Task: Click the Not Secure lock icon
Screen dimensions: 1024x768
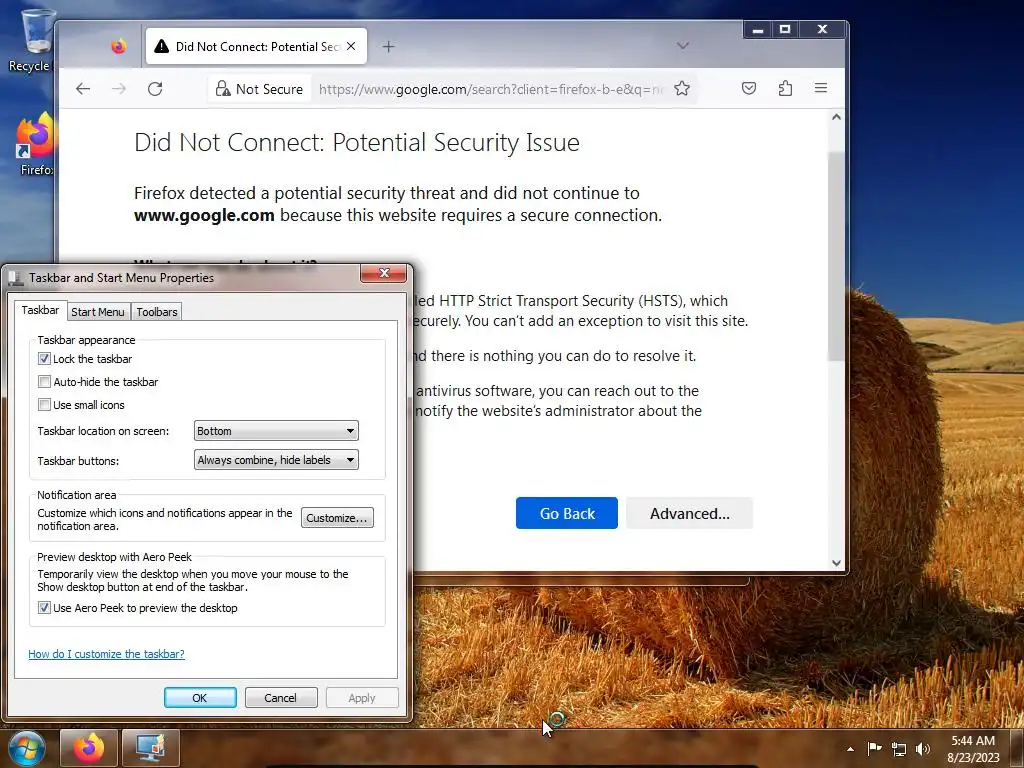Action: coord(223,88)
